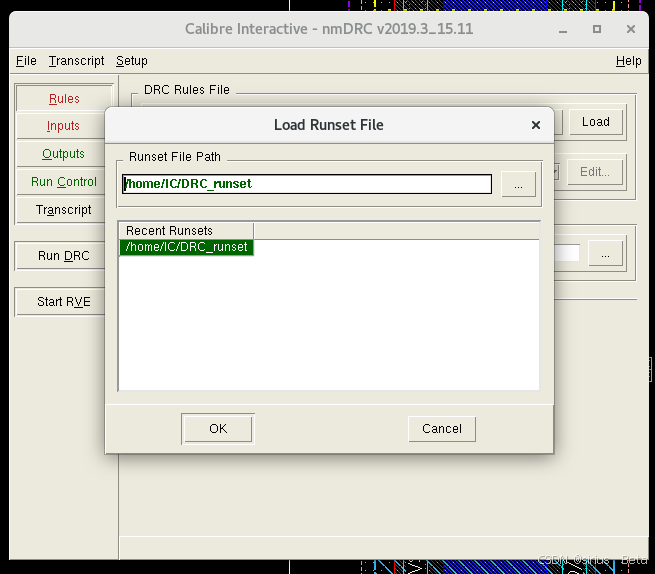Maximize the Calibre Interactive window

597,29
